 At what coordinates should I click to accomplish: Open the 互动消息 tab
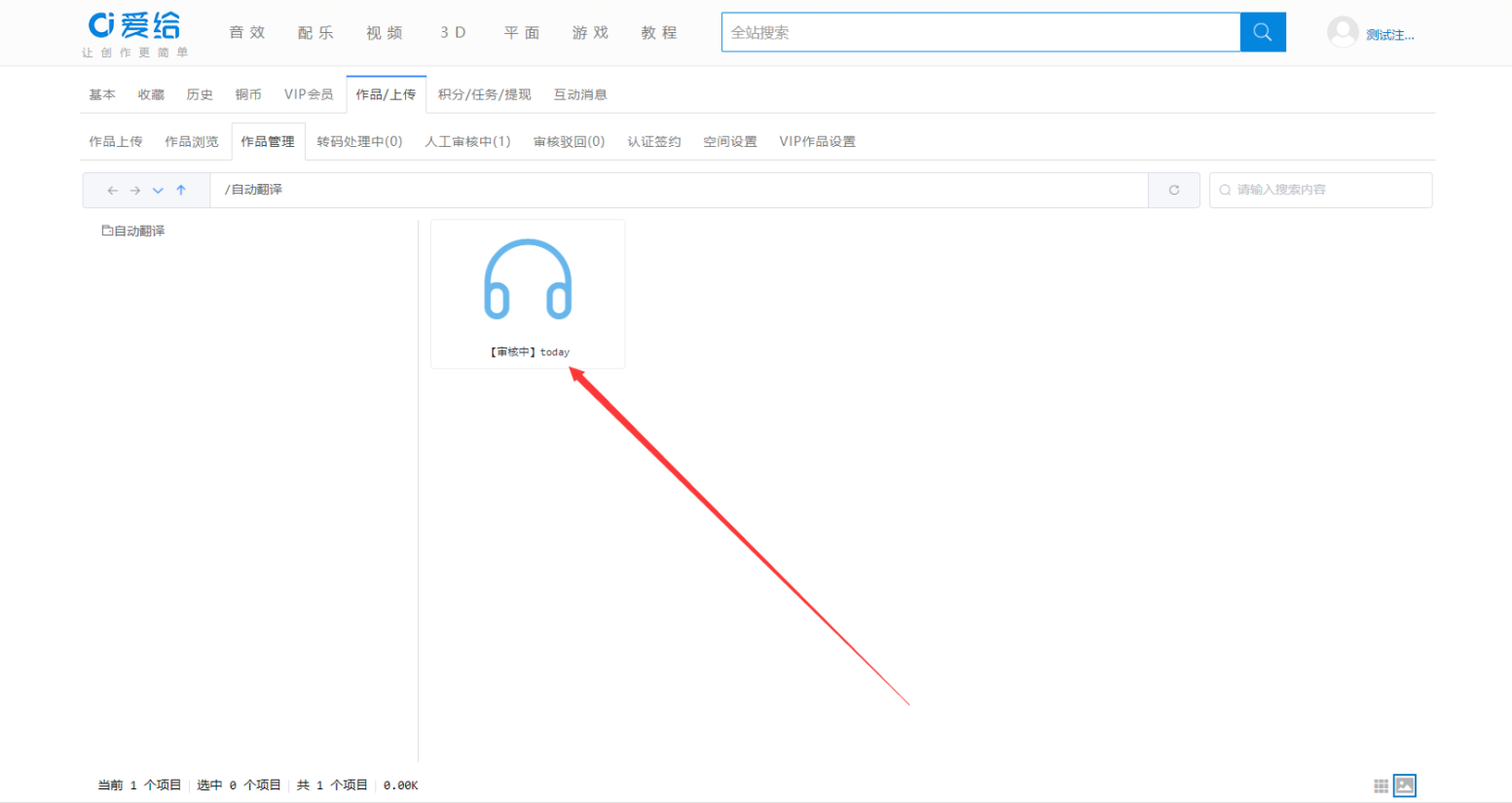click(x=580, y=94)
